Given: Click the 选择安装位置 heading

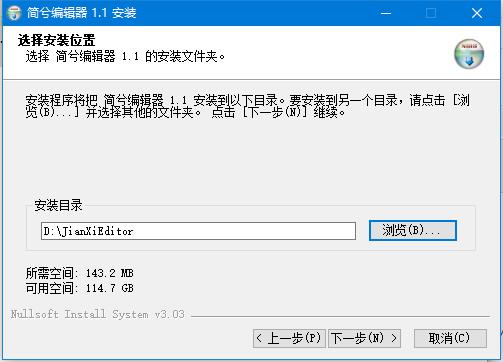Looking at the screenshot, I should 57,40.
